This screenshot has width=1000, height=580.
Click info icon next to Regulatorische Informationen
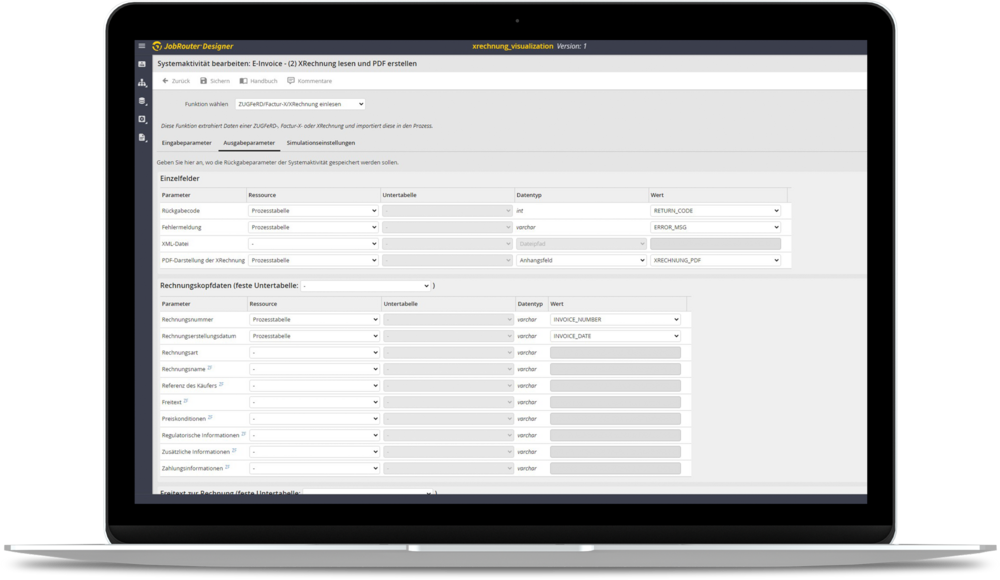244,434
